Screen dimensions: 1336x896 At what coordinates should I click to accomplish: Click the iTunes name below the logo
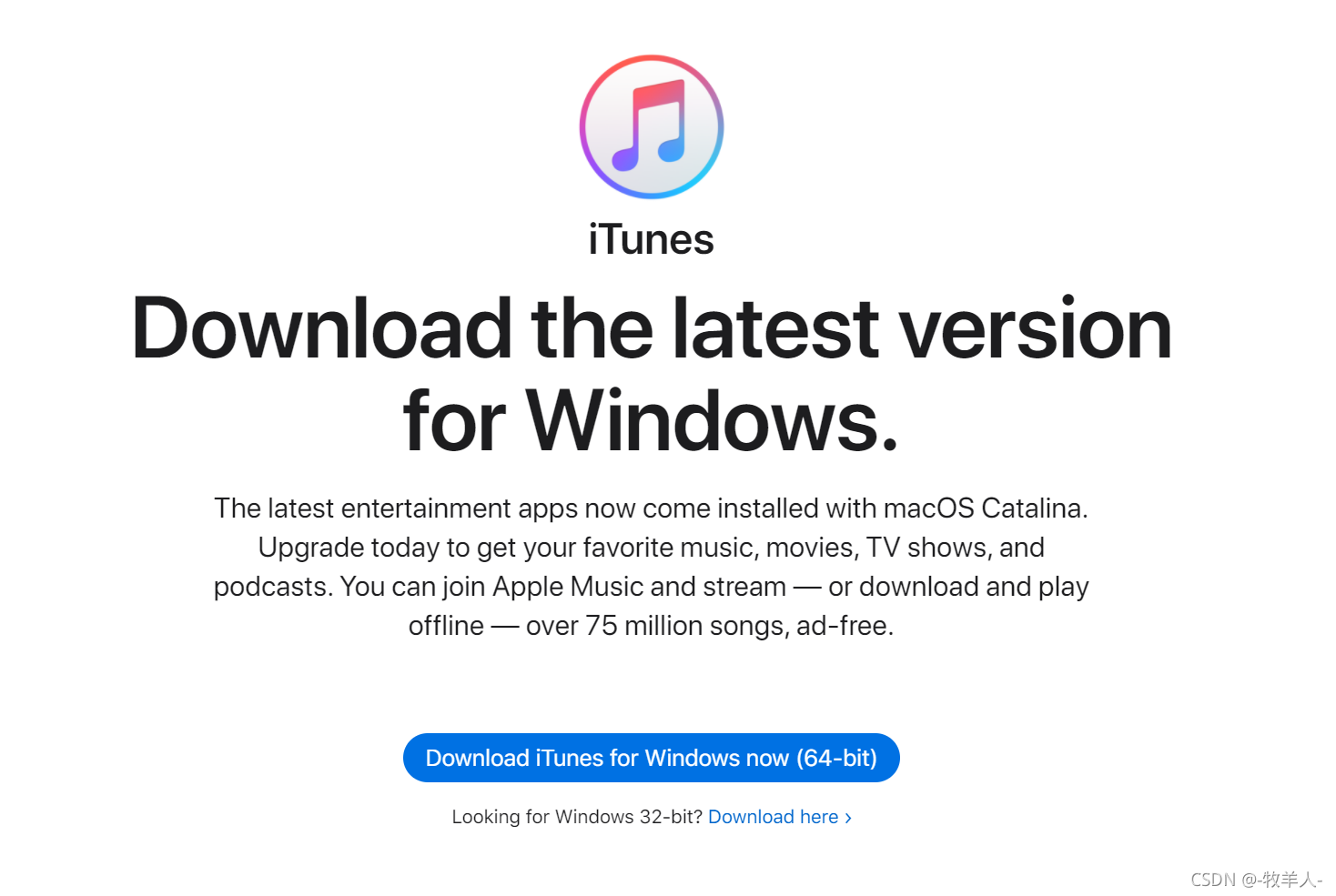click(x=652, y=240)
